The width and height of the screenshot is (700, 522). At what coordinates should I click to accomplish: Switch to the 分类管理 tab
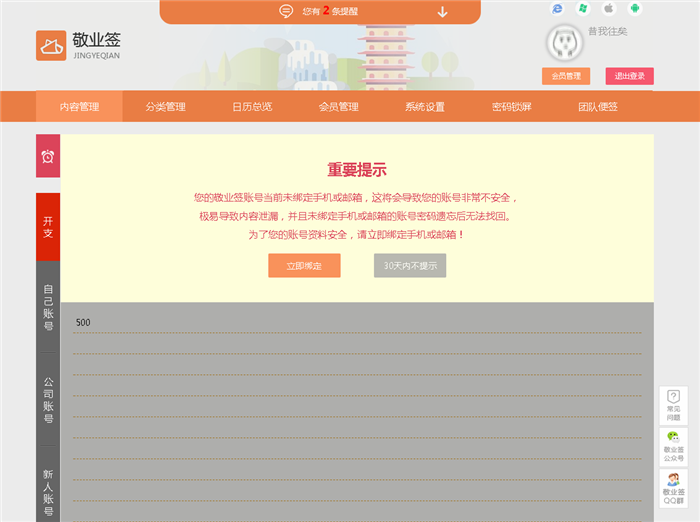[x=165, y=107]
